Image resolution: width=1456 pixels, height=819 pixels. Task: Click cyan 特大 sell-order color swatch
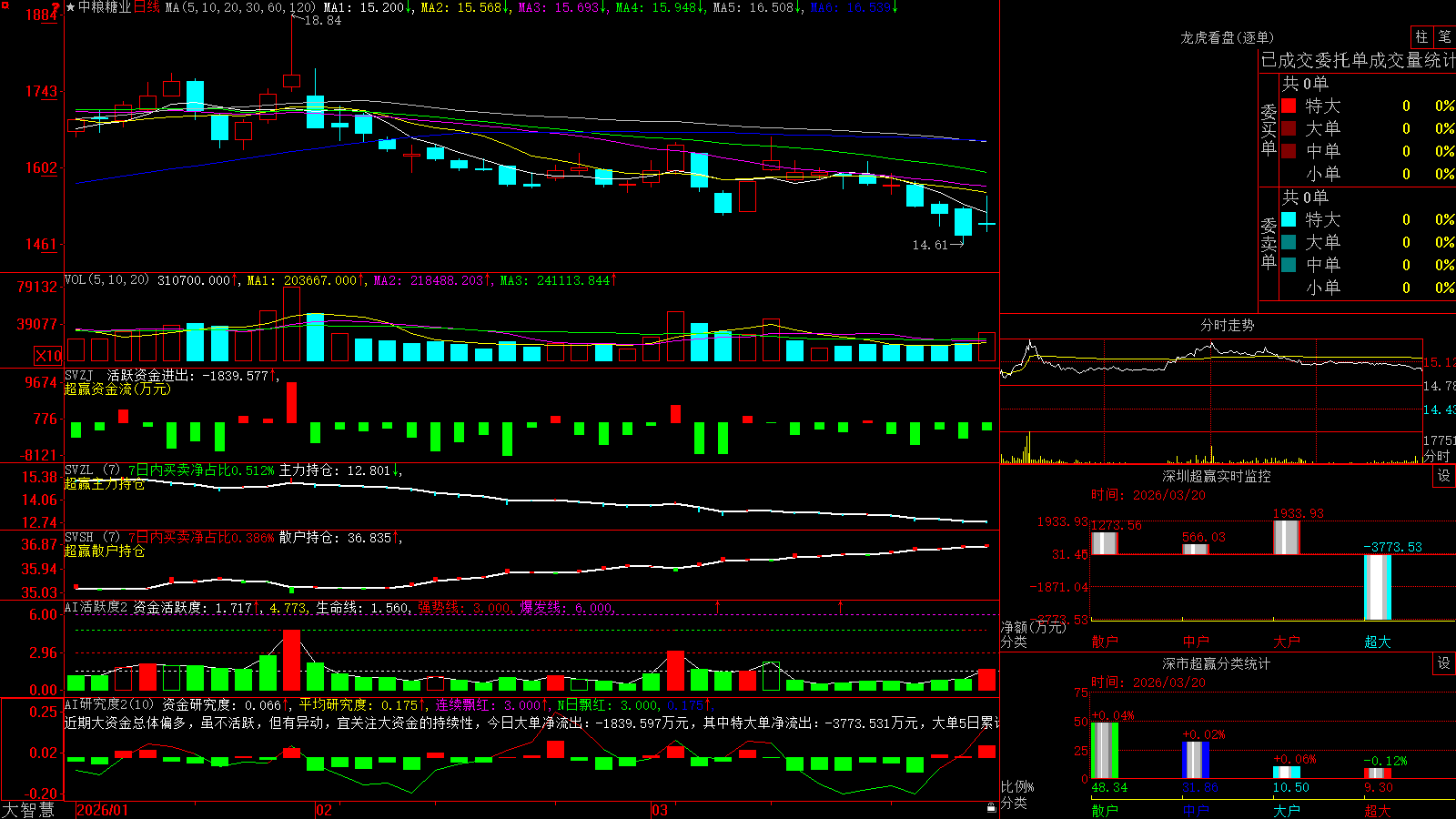[x=1289, y=219]
